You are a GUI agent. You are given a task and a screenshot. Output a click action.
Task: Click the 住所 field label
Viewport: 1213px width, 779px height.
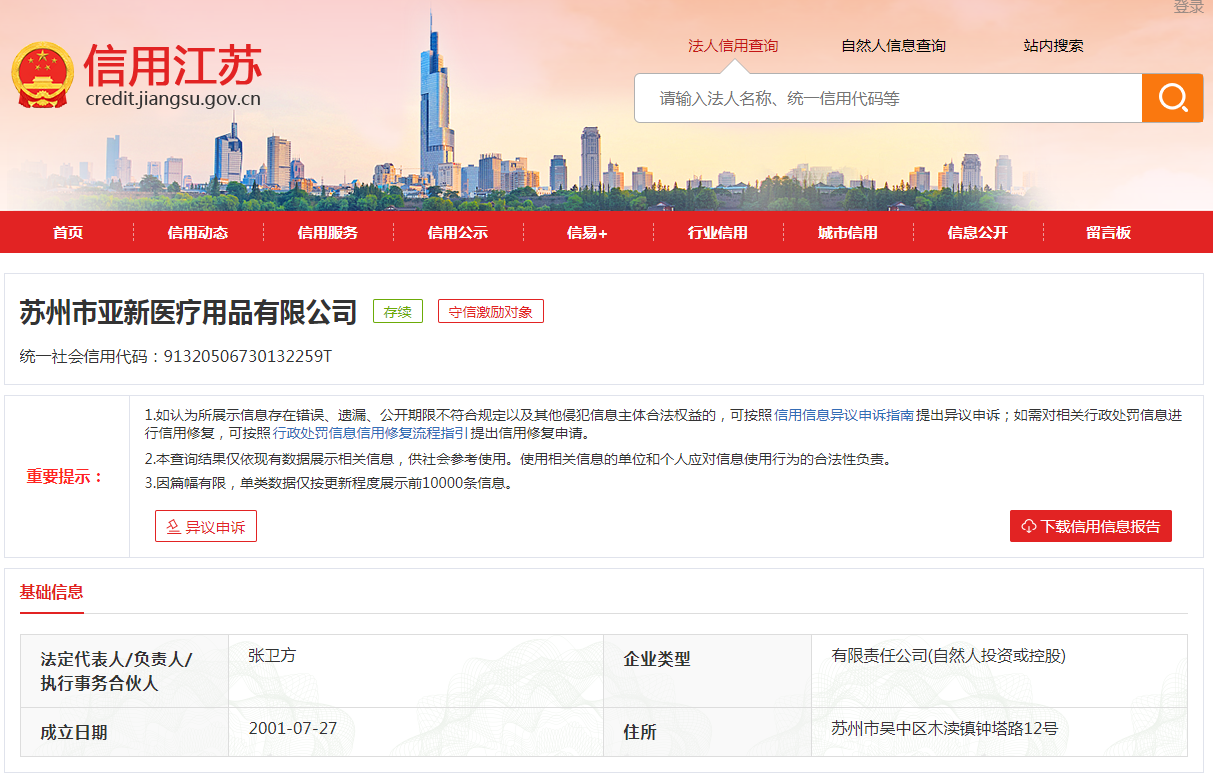click(x=640, y=732)
